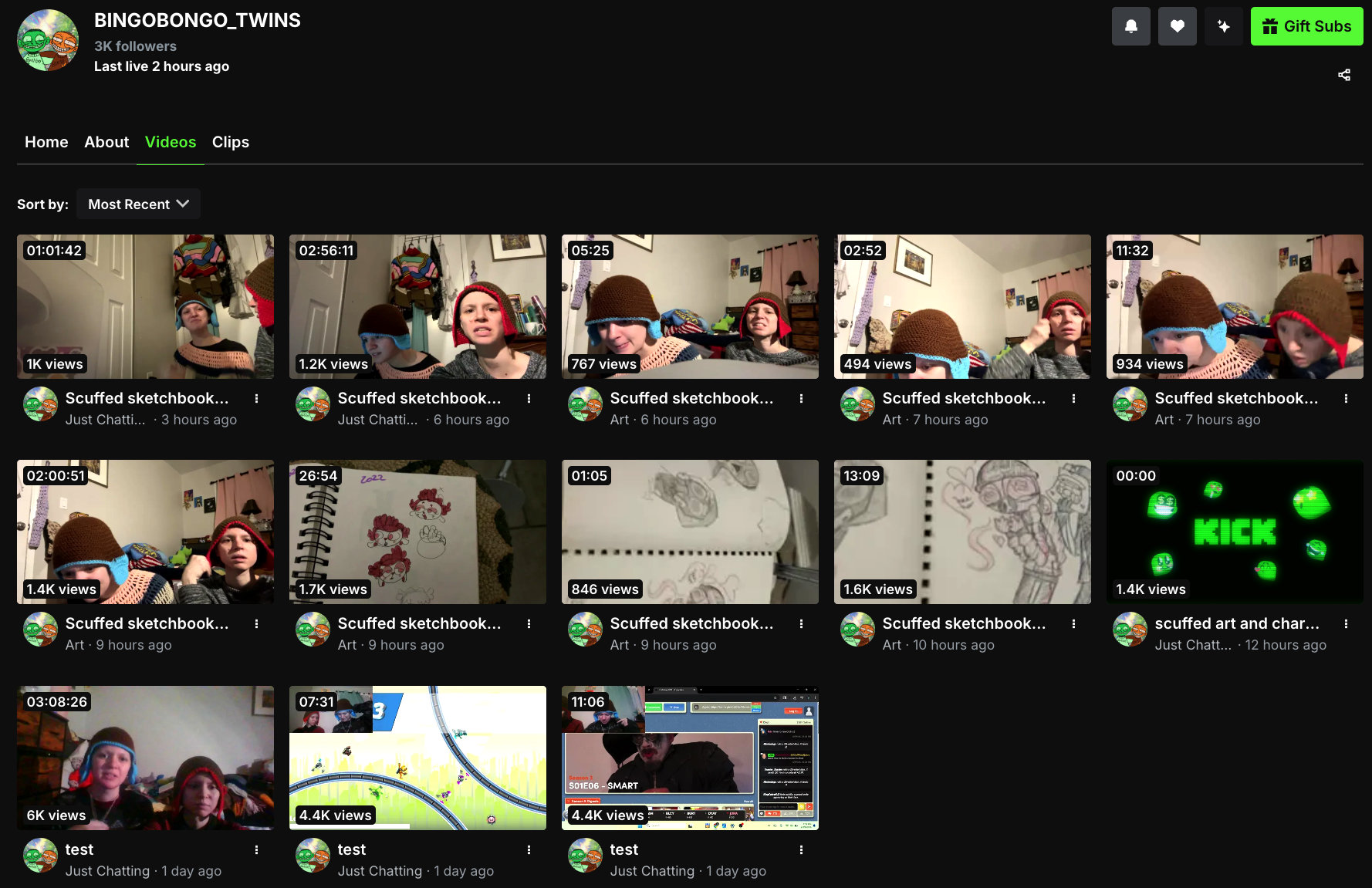
Task: Click the 3K followers text
Action: (x=135, y=46)
